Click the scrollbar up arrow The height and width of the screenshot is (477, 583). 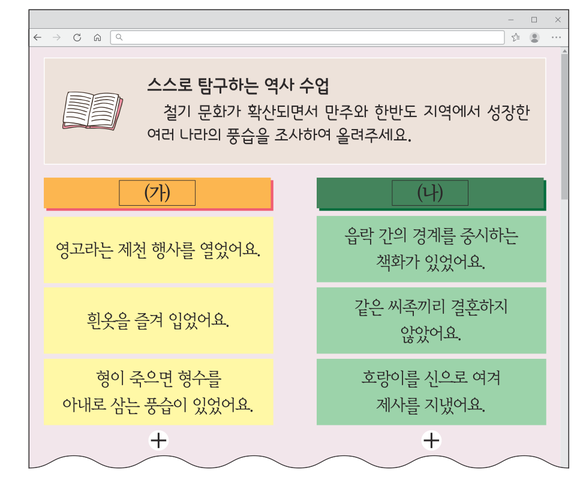tap(564, 51)
